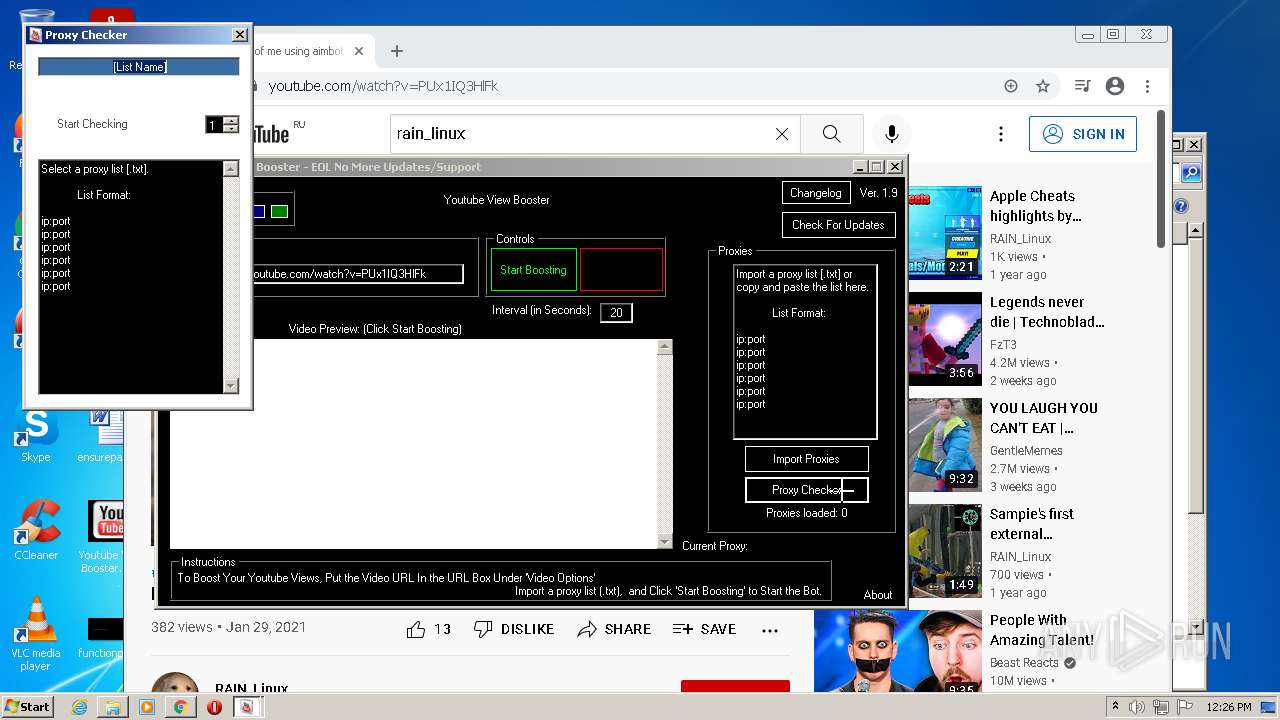
Task: Launch Internet Explorer from the taskbar
Action: (79, 707)
